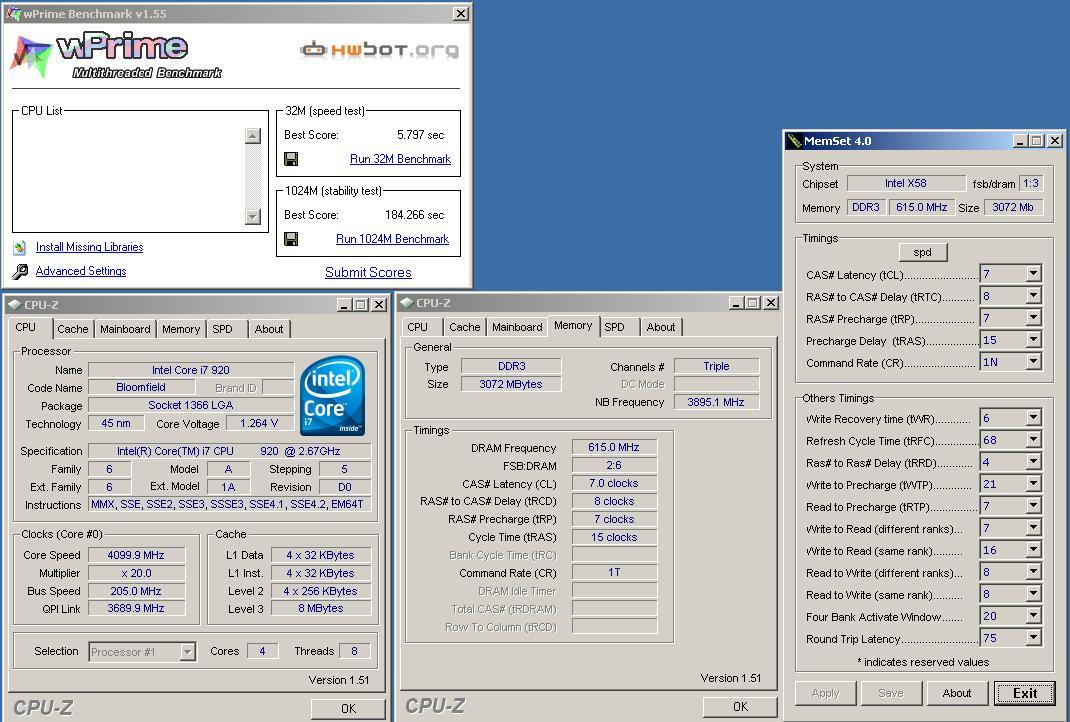Open Four Bank Activate Window dropdown
This screenshot has width=1070, height=722.
click(x=1033, y=616)
